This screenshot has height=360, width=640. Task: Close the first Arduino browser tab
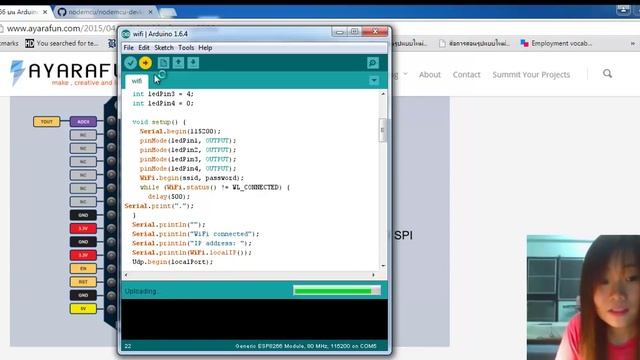[x=45, y=12]
